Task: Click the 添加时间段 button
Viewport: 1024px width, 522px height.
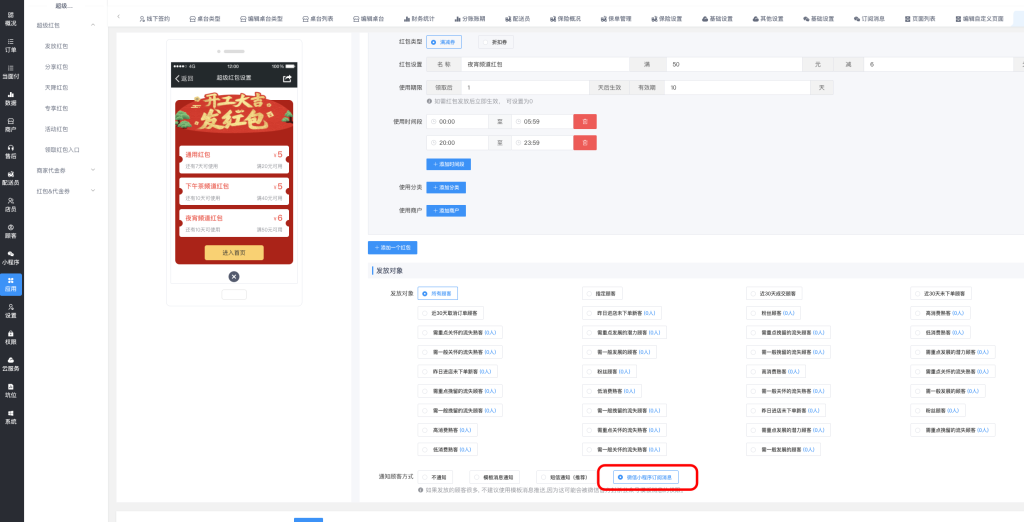Action: click(447, 164)
